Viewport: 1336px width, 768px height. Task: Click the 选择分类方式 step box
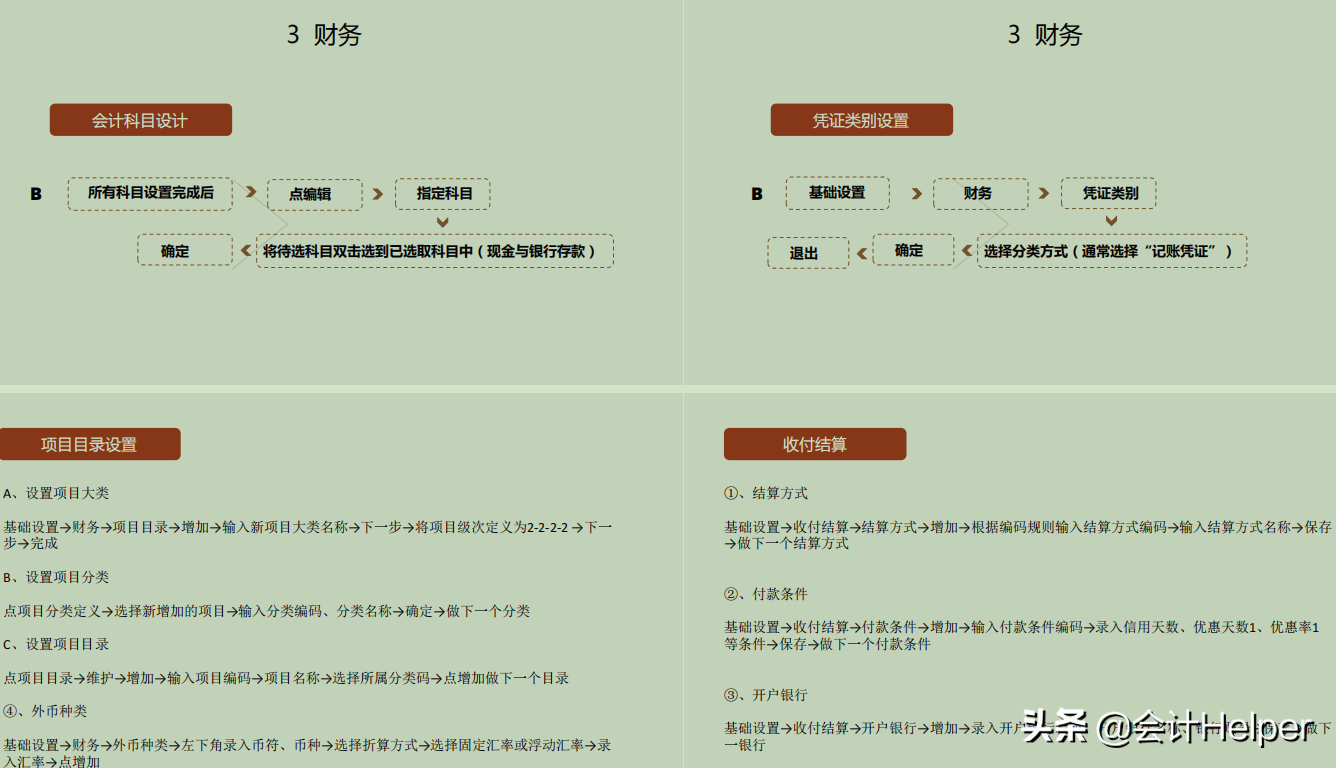click(x=1110, y=252)
